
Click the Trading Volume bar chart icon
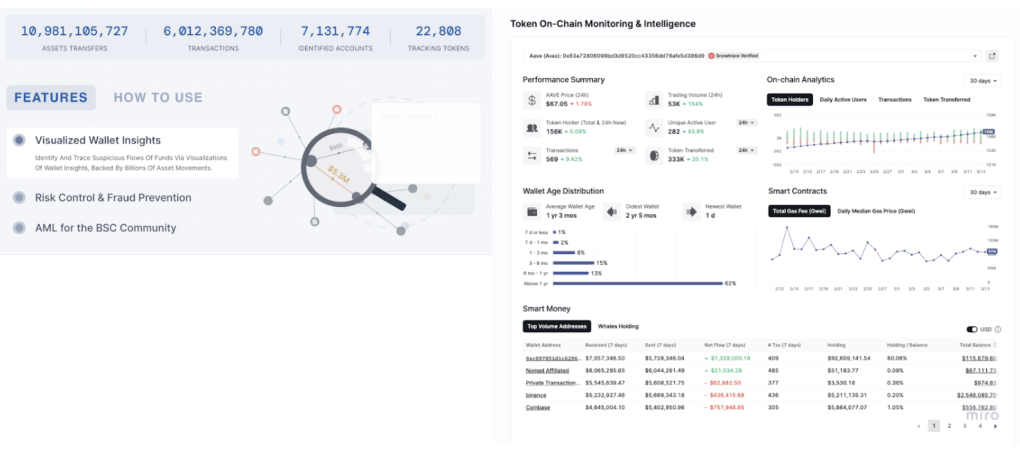[x=653, y=100]
